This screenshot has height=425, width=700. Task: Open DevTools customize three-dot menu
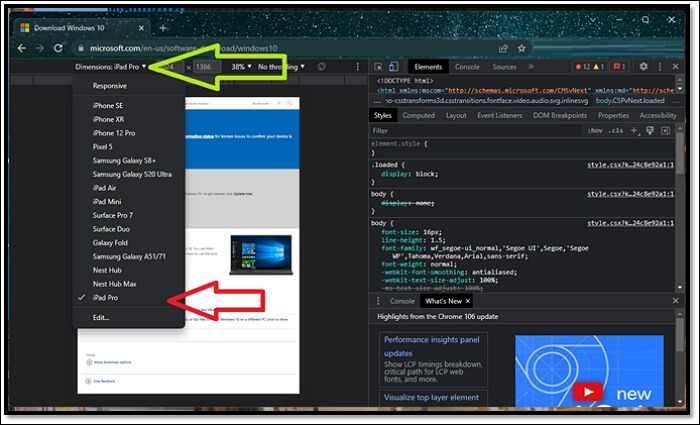[x=660, y=67]
